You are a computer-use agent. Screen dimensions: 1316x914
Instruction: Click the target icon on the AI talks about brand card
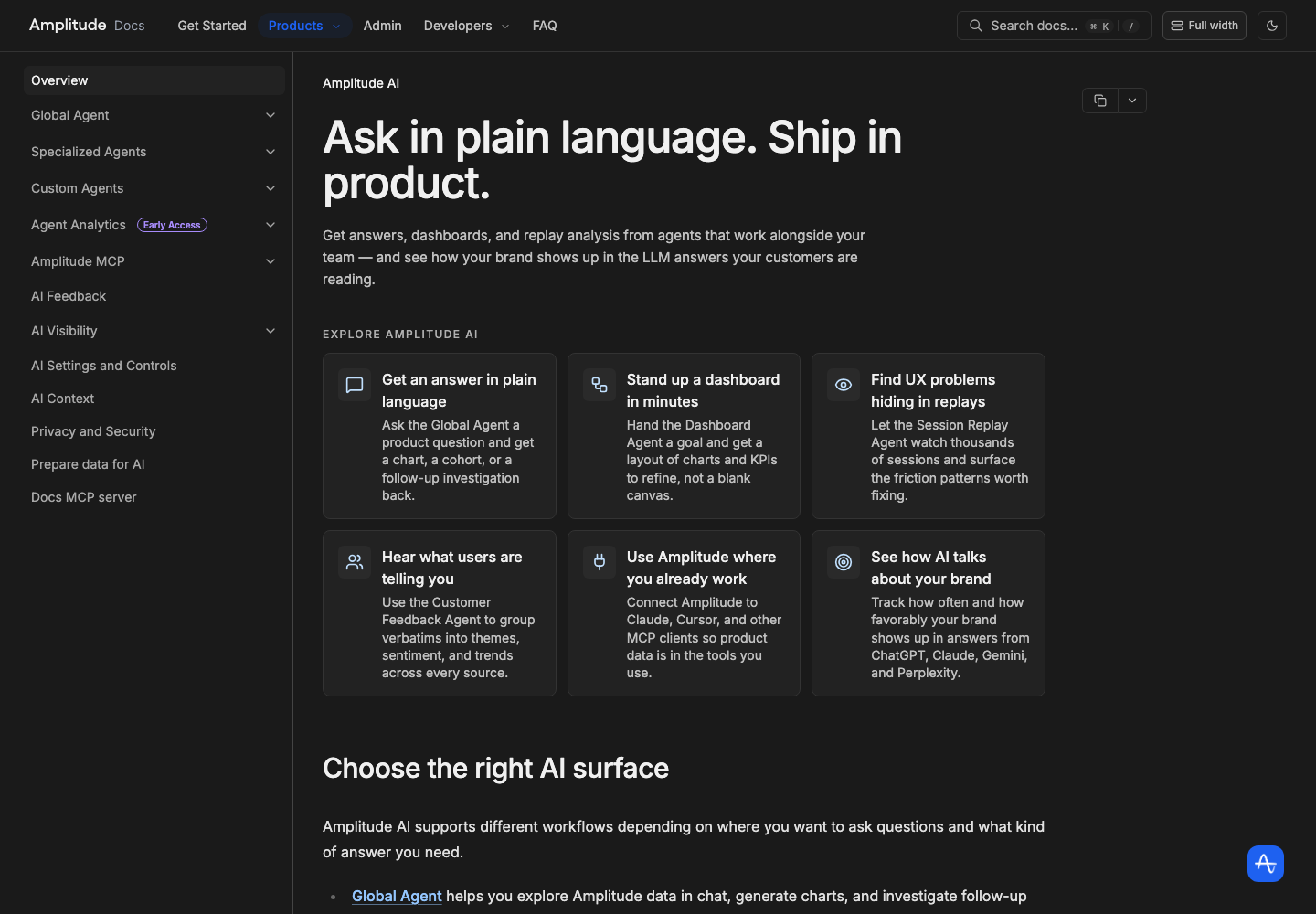(844, 562)
